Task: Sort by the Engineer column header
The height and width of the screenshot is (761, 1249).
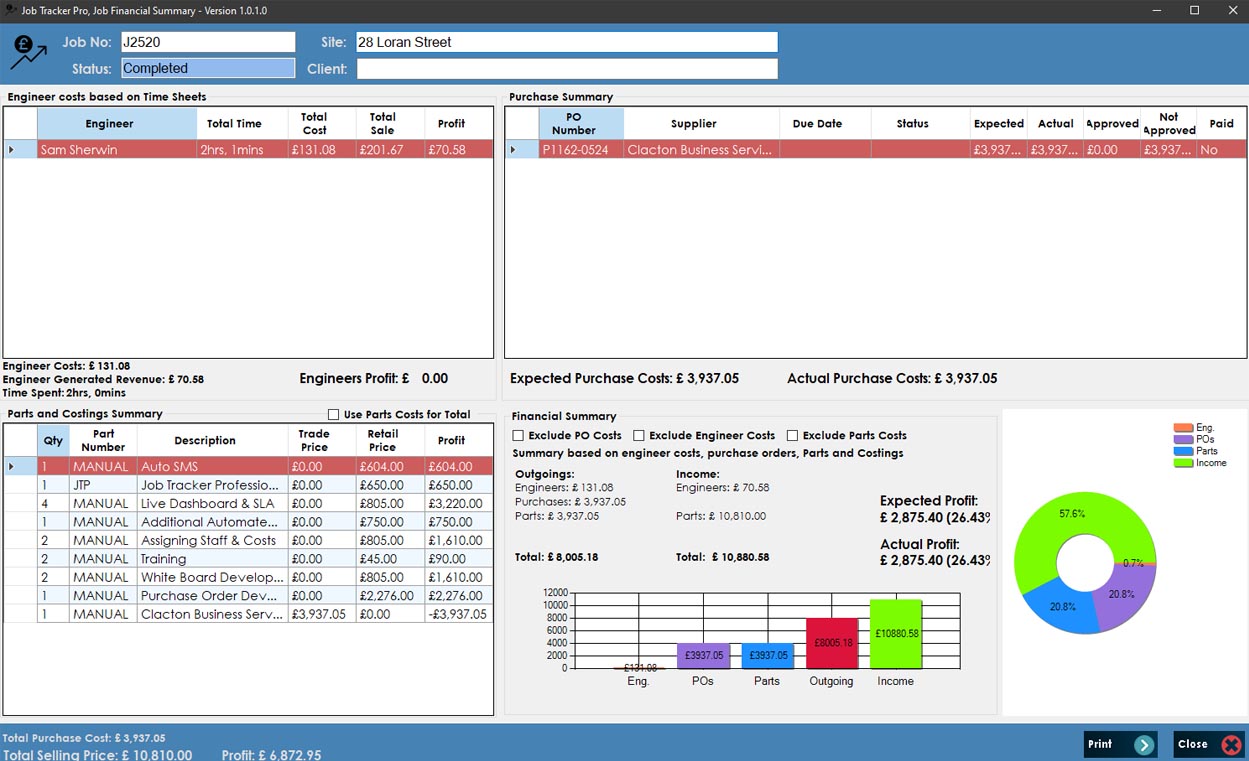Action: tap(117, 124)
